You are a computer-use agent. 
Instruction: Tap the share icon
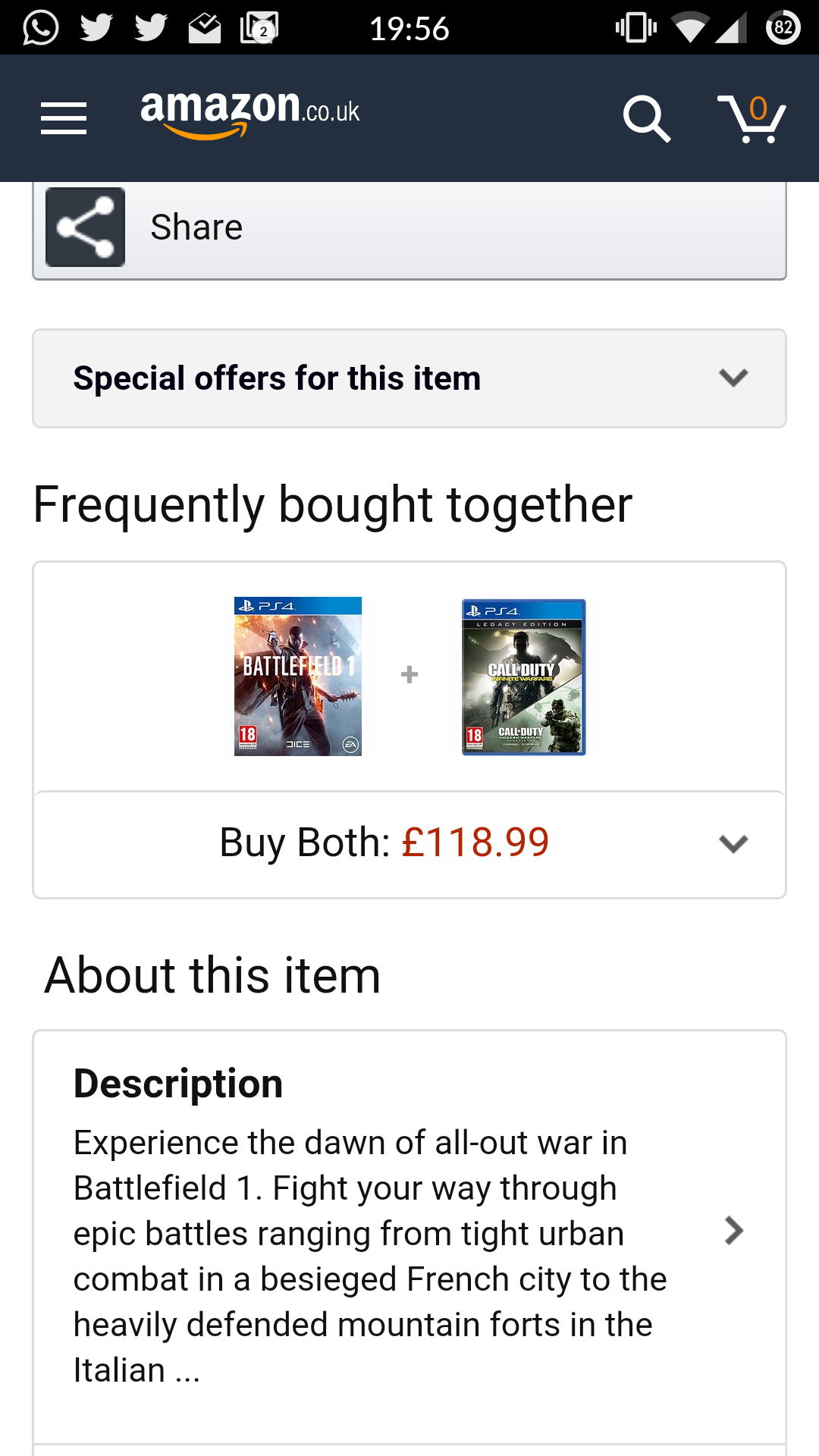(85, 227)
